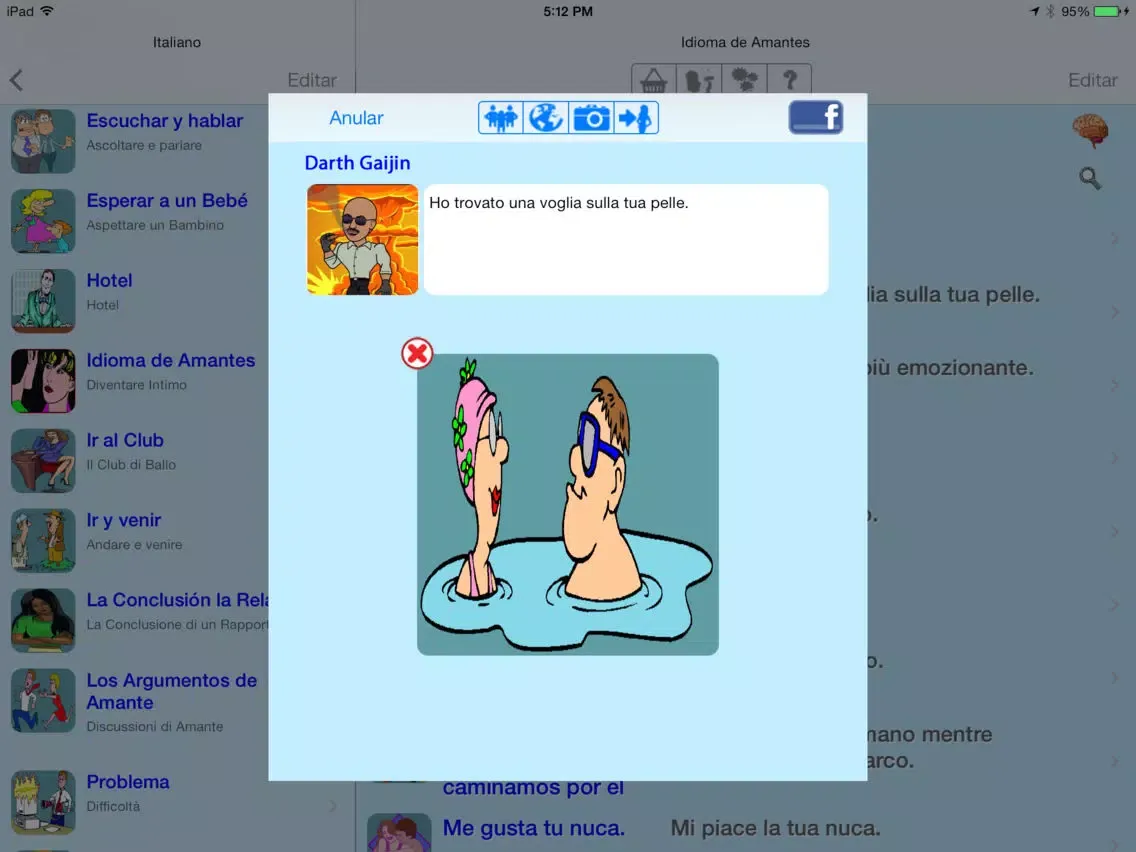Tap the question mark help icon
This screenshot has height=852, width=1136.
coord(789,80)
